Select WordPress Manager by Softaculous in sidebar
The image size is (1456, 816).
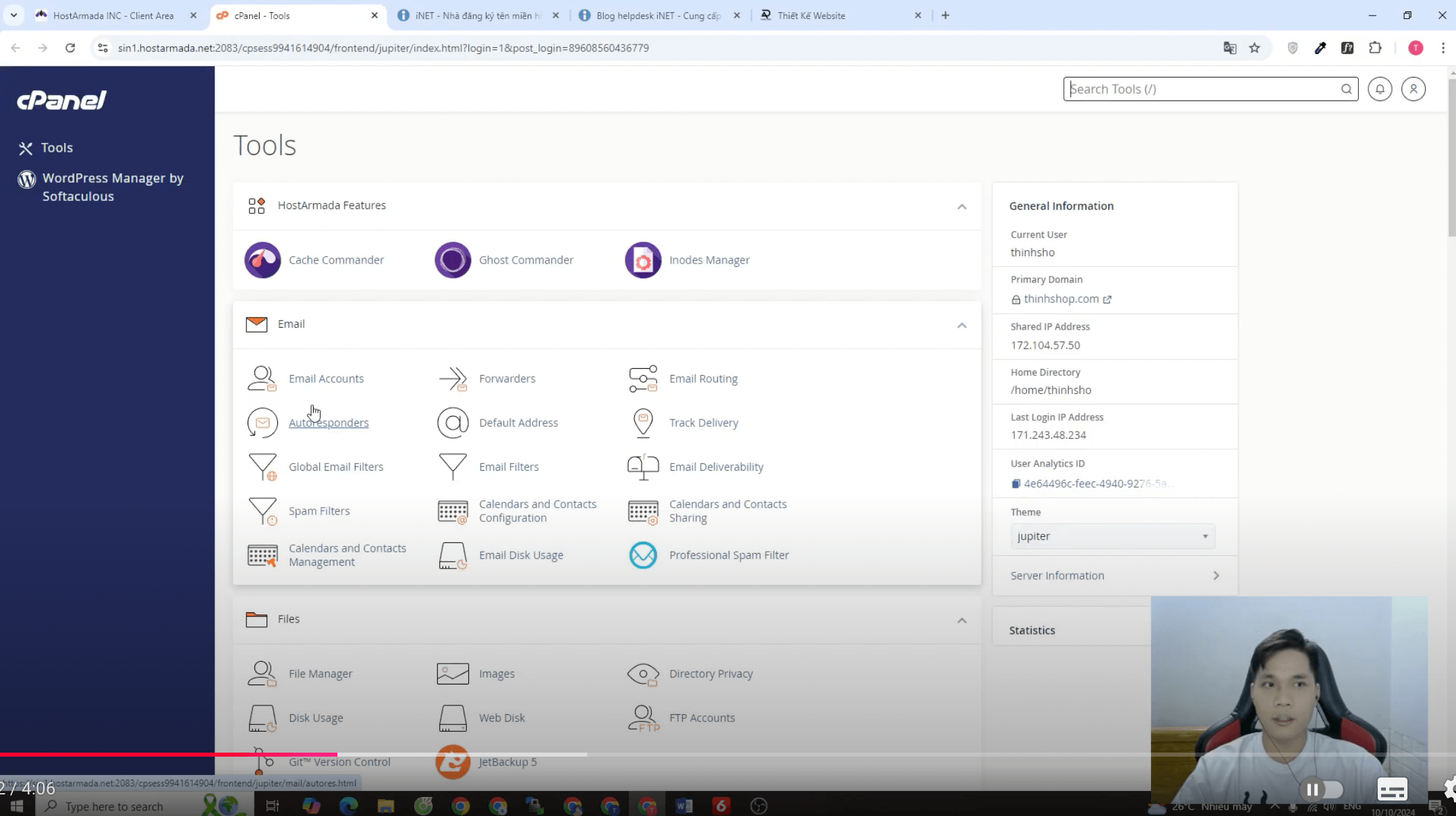tap(112, 187)
